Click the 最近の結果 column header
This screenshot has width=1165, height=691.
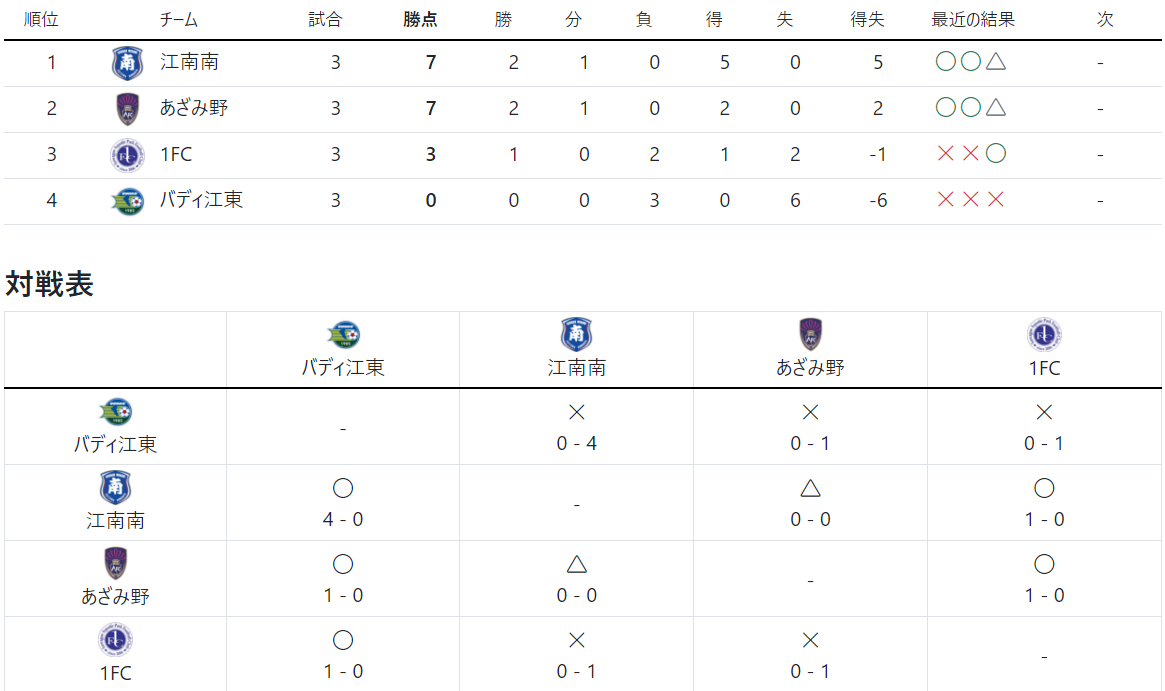pos(973,20)
